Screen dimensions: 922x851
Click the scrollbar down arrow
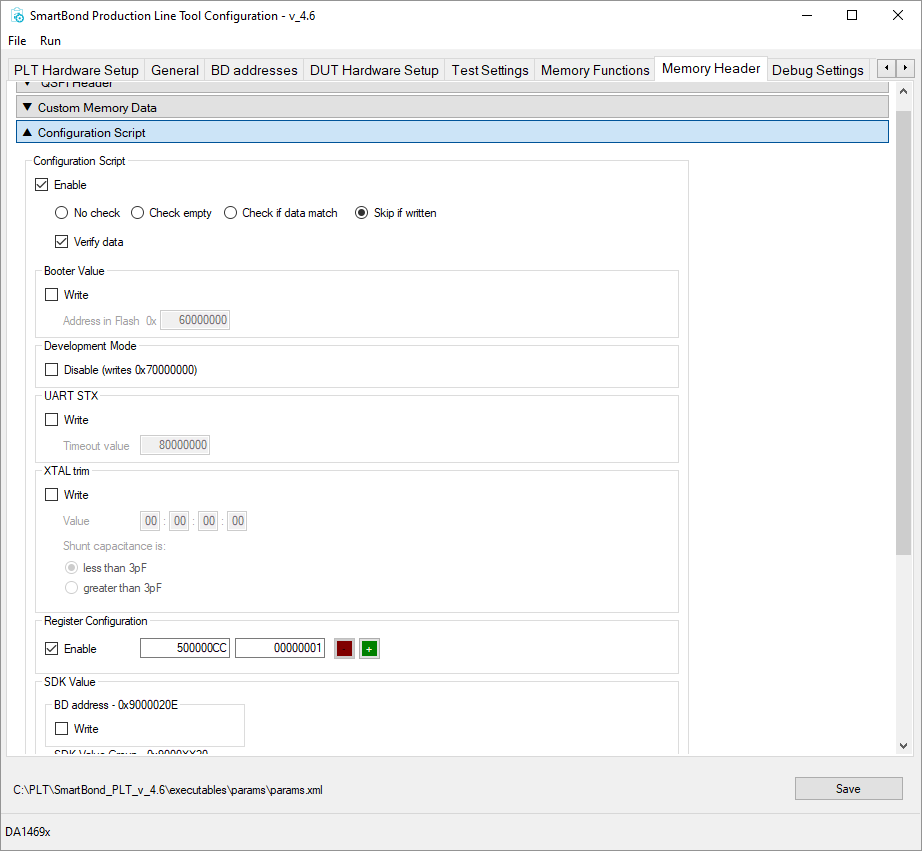click(x=904, y=746)
